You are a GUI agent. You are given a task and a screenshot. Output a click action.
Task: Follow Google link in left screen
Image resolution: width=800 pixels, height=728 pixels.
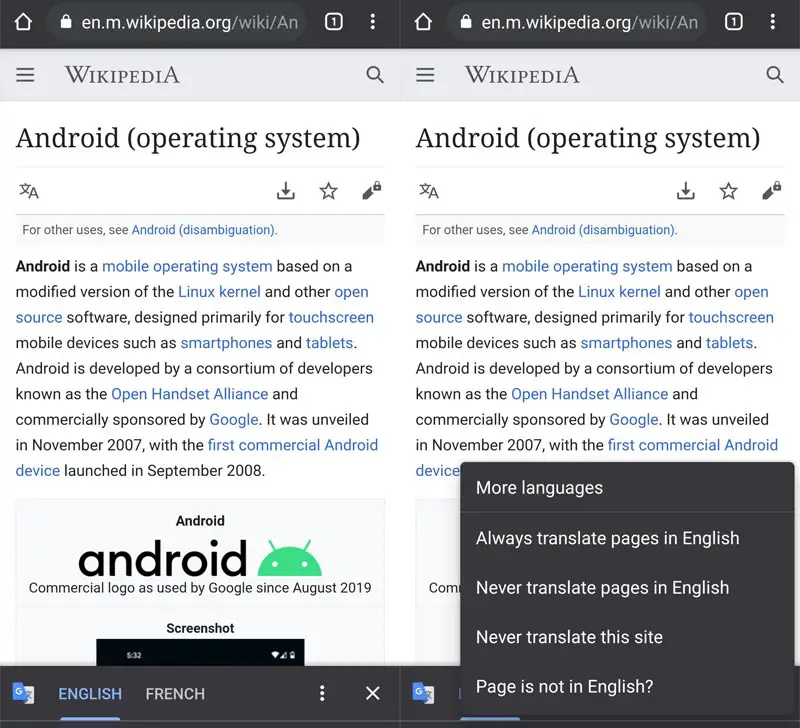234,419
